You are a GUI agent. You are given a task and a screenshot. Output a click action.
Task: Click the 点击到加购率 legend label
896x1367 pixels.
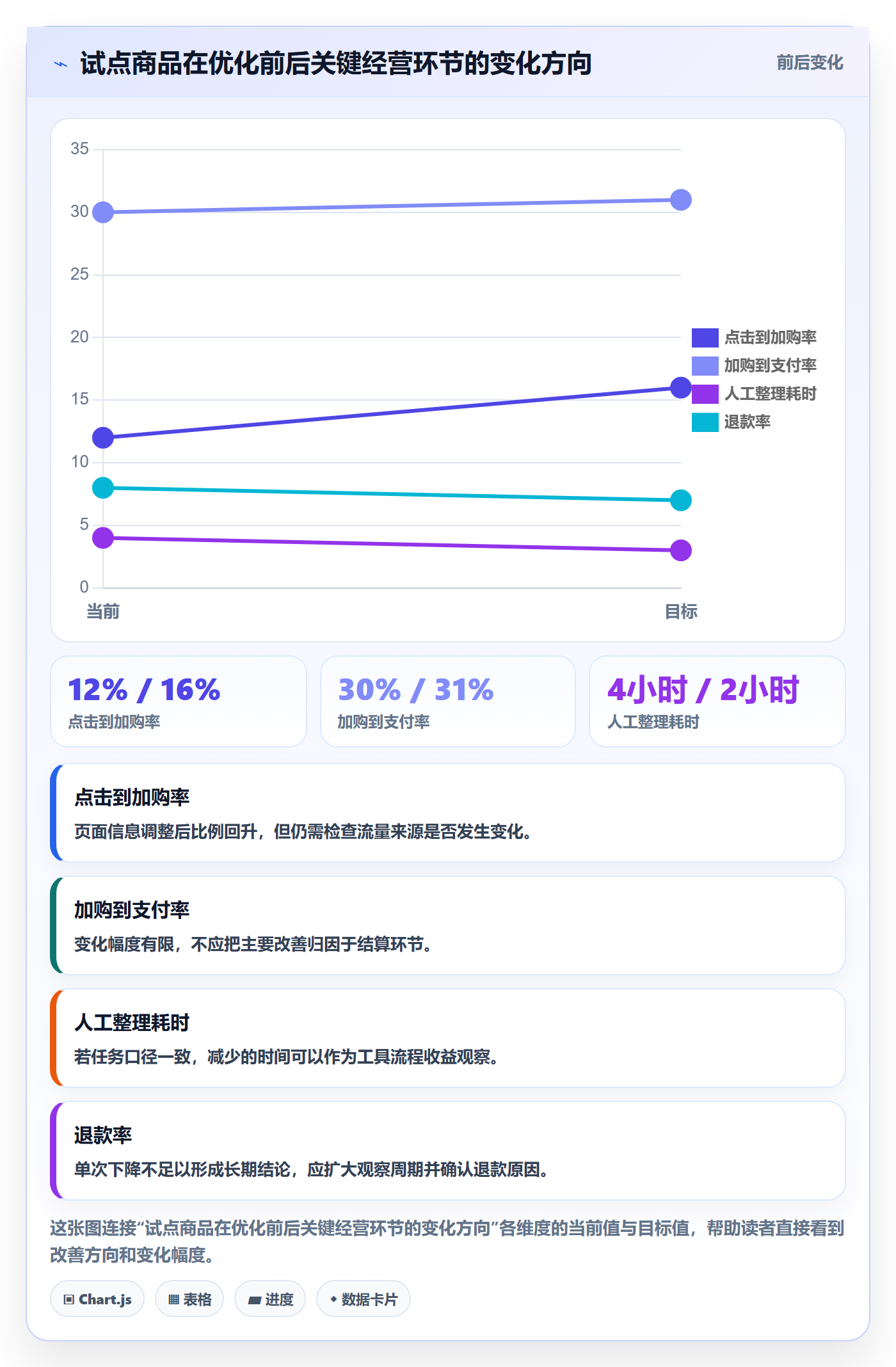point(770,337)
